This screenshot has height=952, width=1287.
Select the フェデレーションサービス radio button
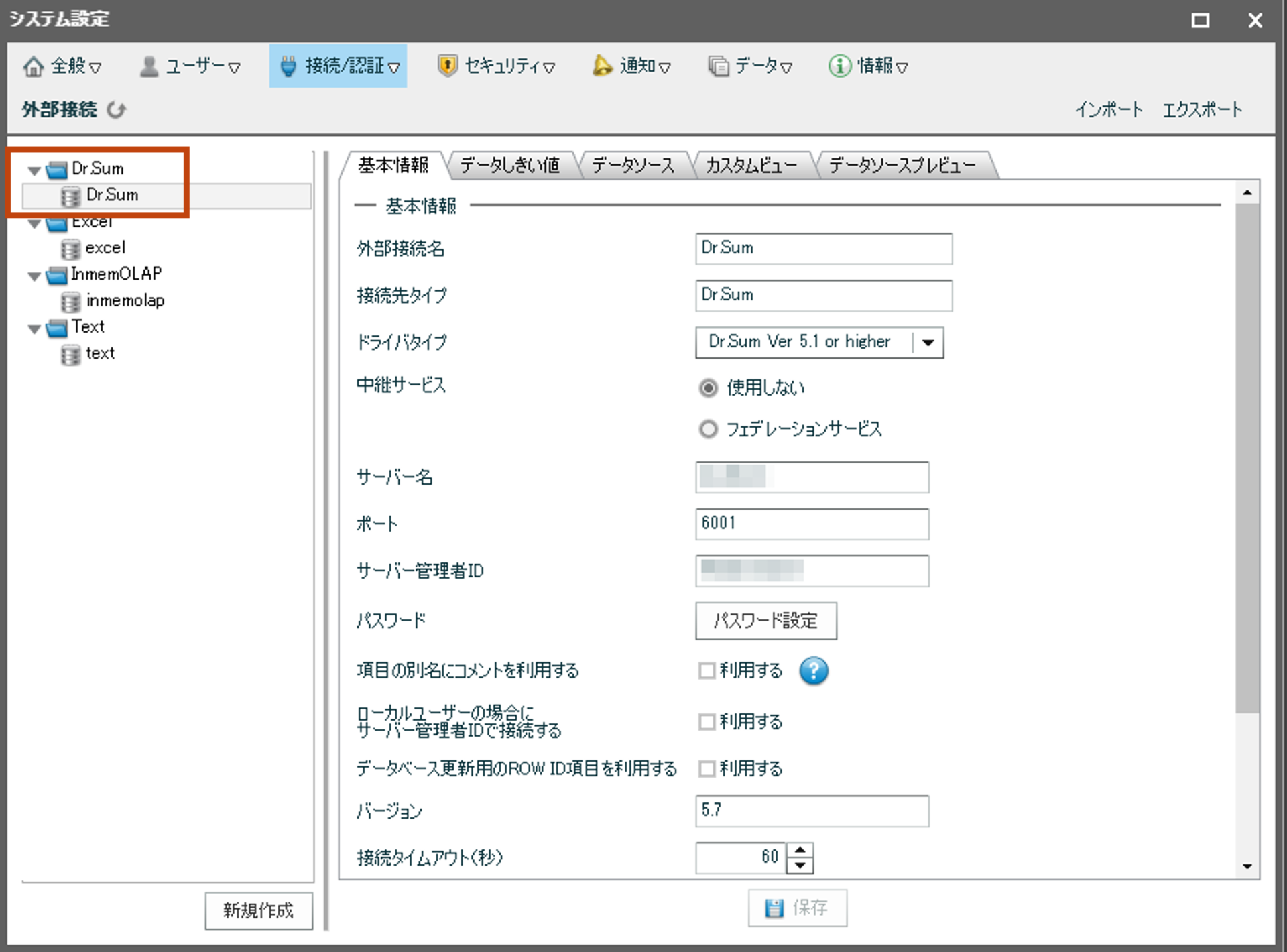tap(708, 429)
